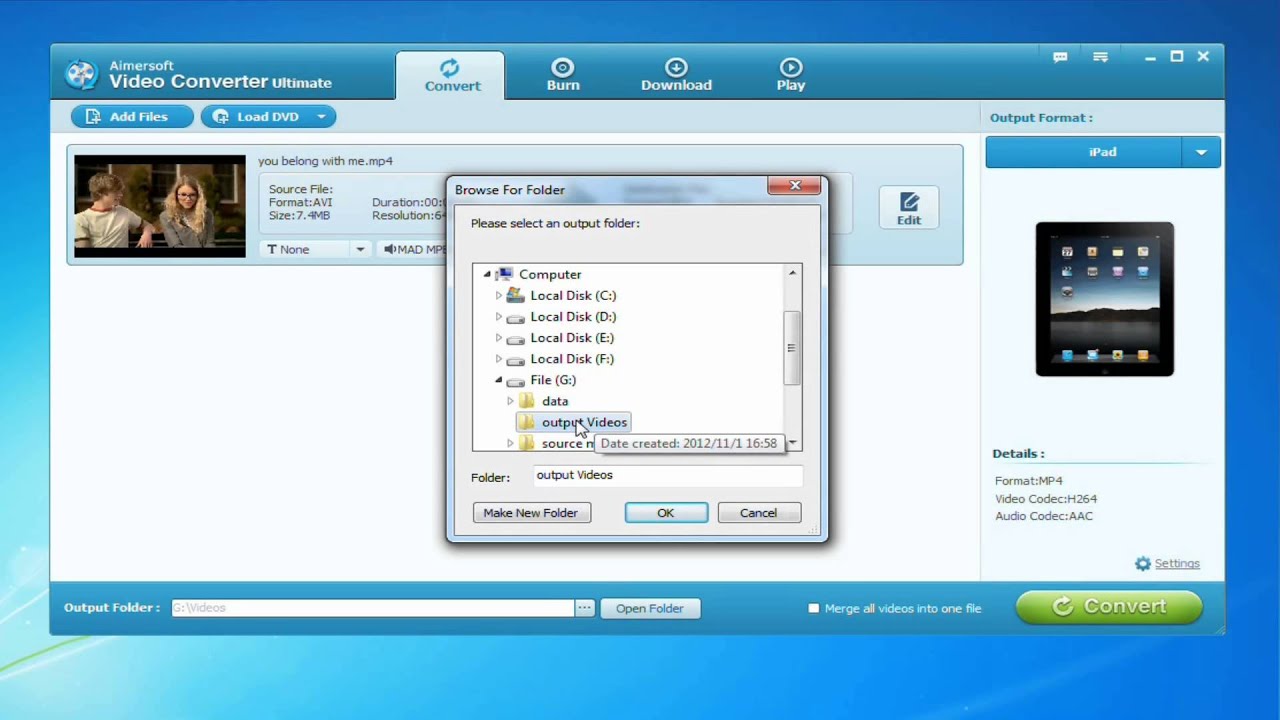Expand the Load DVD dropdown arrow

click(321, 117)
